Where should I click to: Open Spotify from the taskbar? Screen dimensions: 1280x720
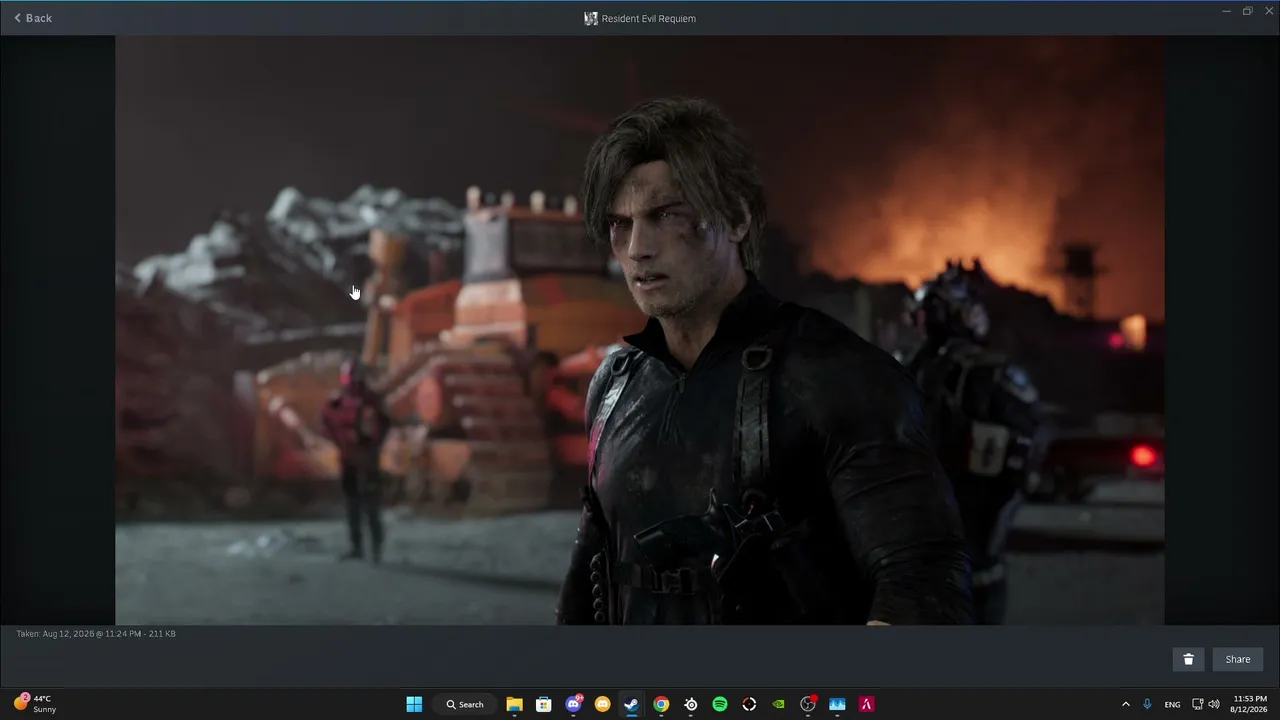click(x=720, y=704)
